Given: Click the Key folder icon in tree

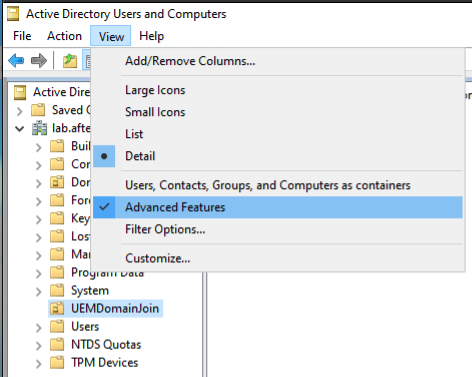Looking at the screenshot, I should [57, 218].
